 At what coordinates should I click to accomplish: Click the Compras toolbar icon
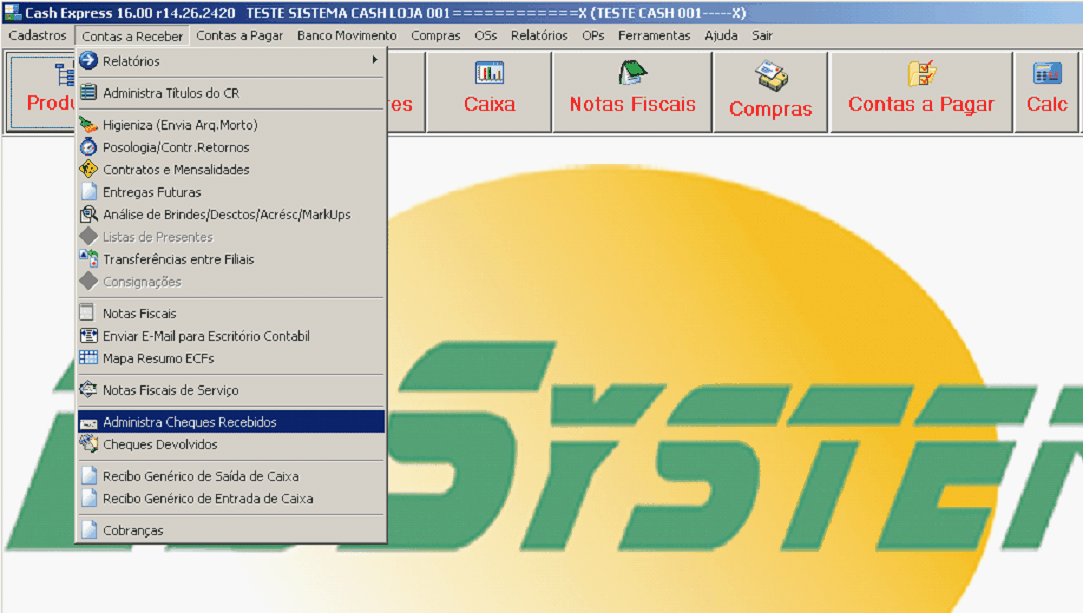[x=770, y=76]
